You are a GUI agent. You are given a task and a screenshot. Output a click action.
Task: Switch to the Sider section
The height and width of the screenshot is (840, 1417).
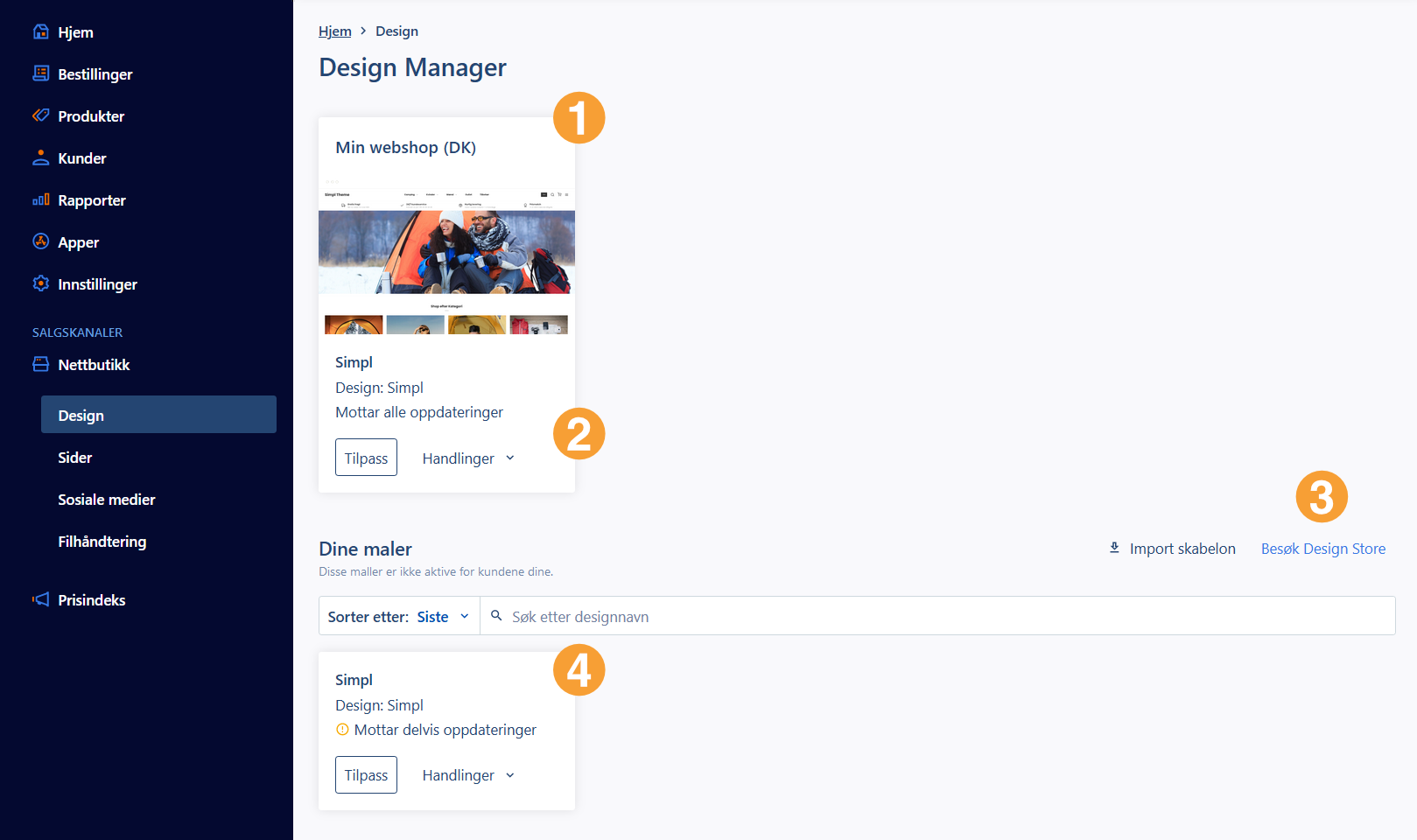click(x=75, y=457)
